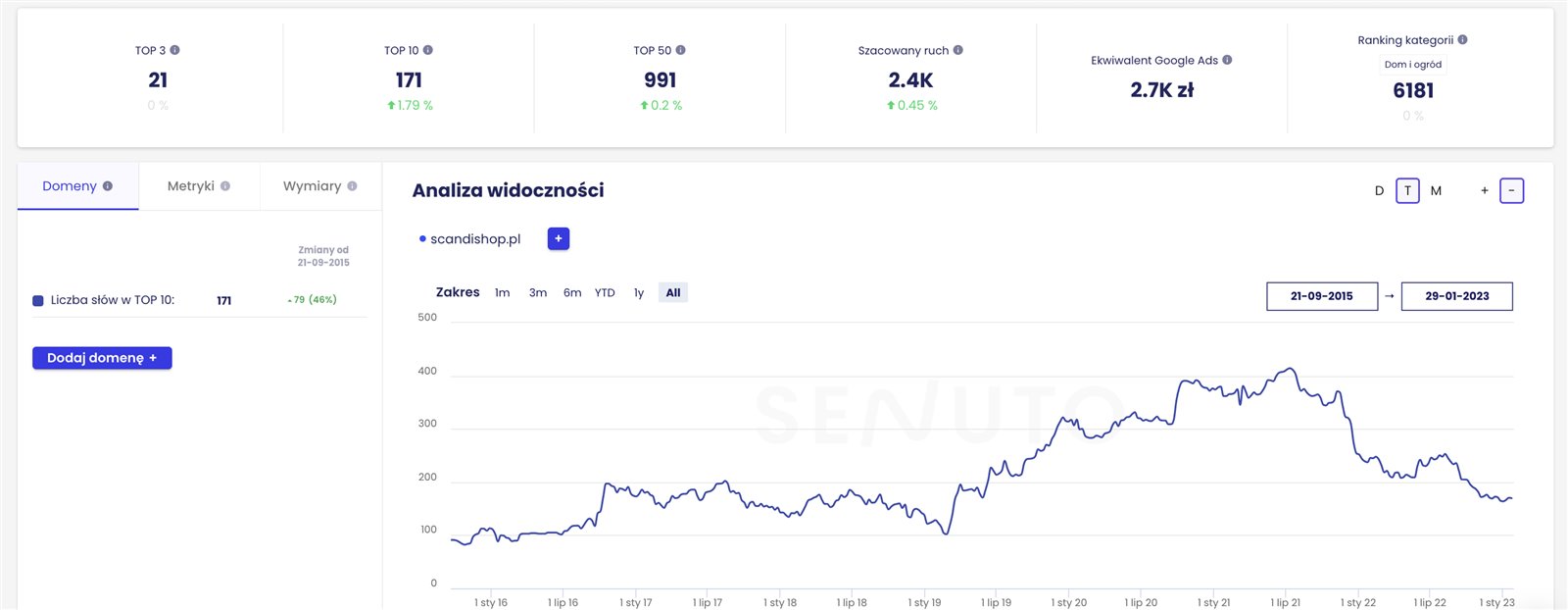
Task: Toggle daily view with the D option
Action: click(1379, 190)
